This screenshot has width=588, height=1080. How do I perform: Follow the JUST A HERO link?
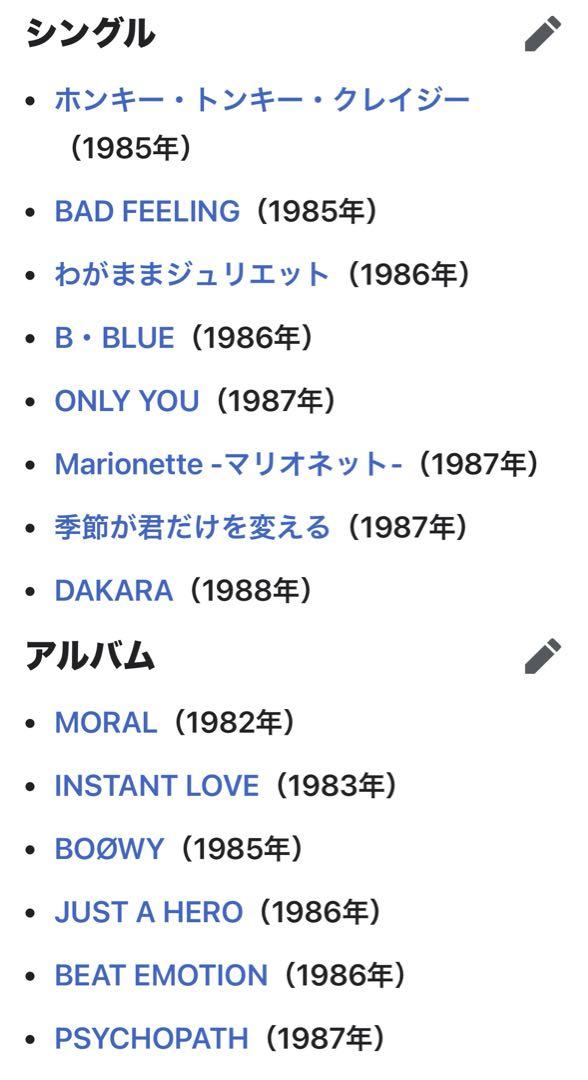[149, 912]
